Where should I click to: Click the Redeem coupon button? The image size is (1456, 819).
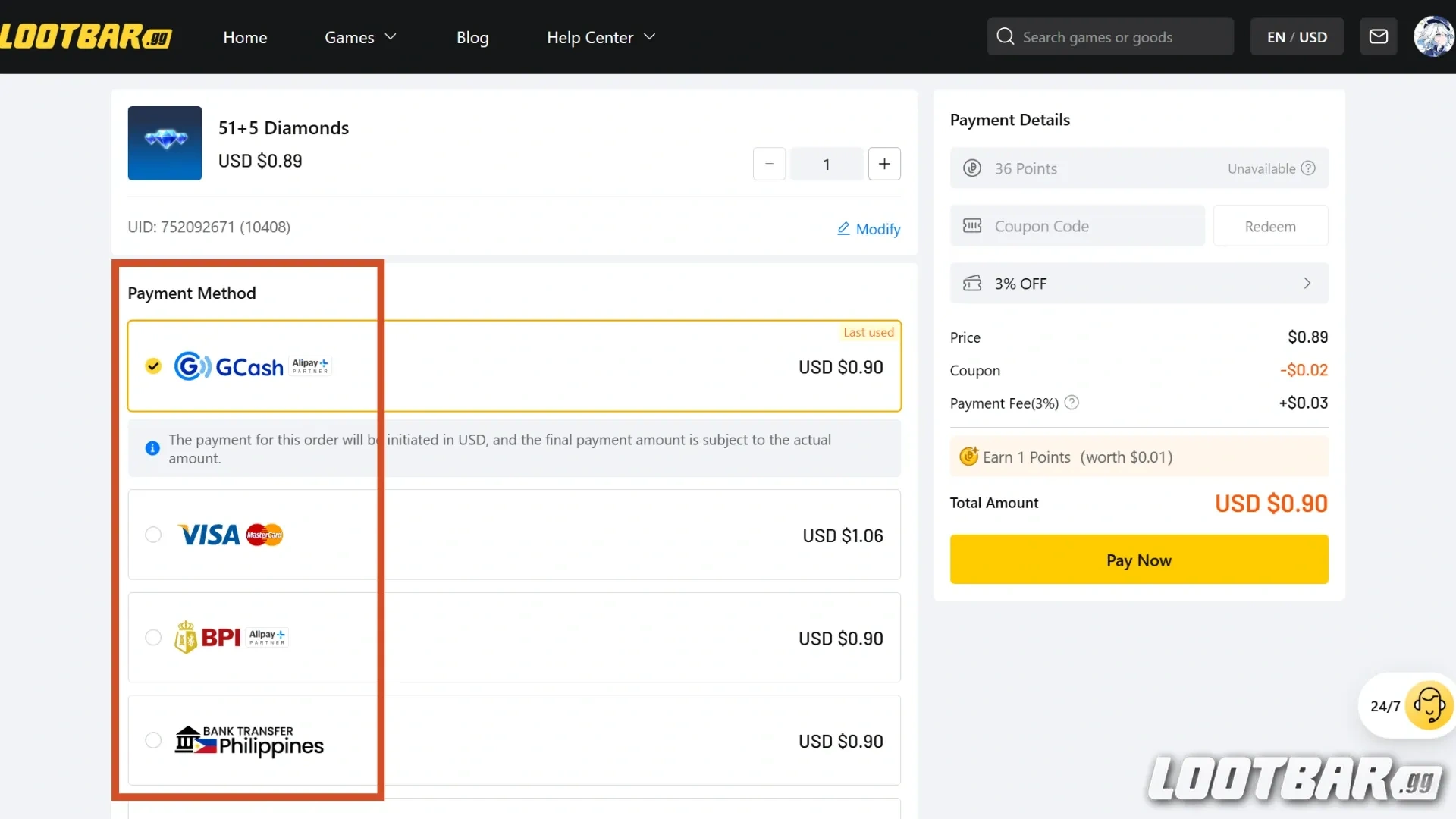pos(1270,226)
